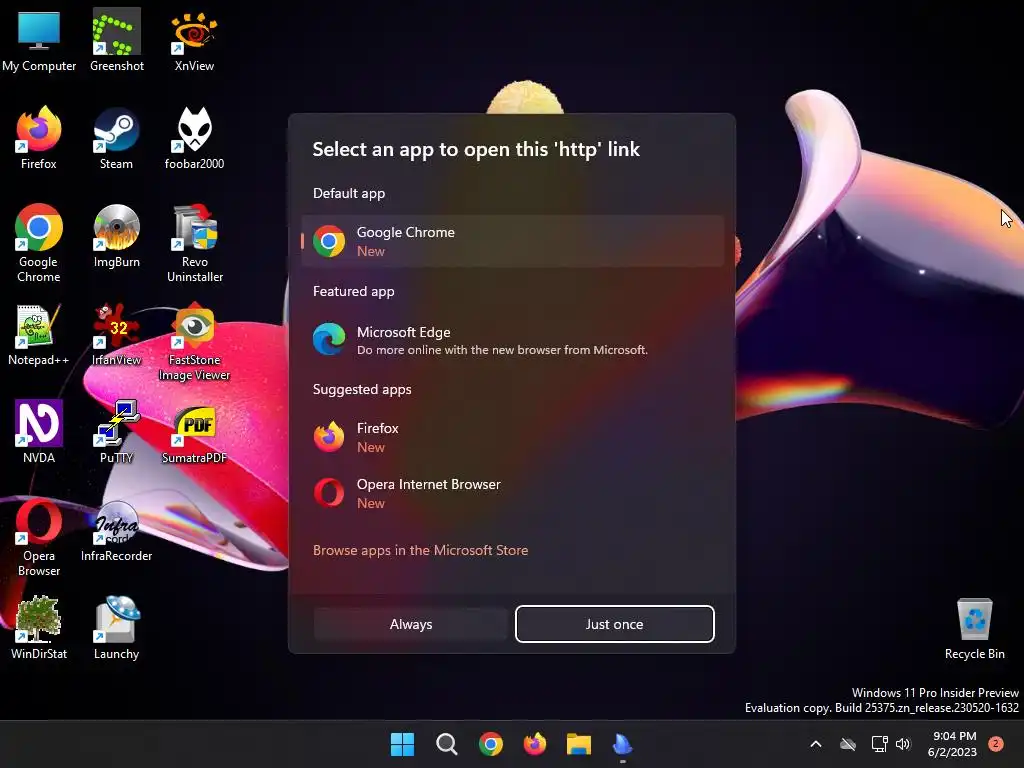Click the blue running app taskbar icon
Screen dimensions: 1024x768
pyautogui.click(x=622, y=744)
